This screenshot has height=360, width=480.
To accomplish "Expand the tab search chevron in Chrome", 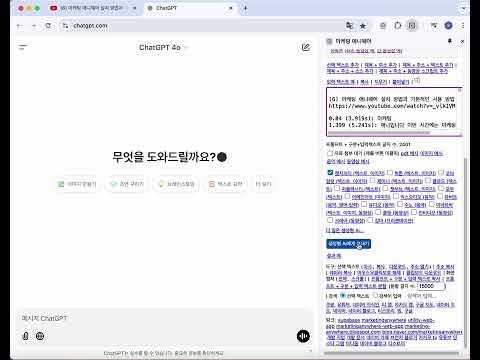I will pyautogui.click(x=464, y=8).
